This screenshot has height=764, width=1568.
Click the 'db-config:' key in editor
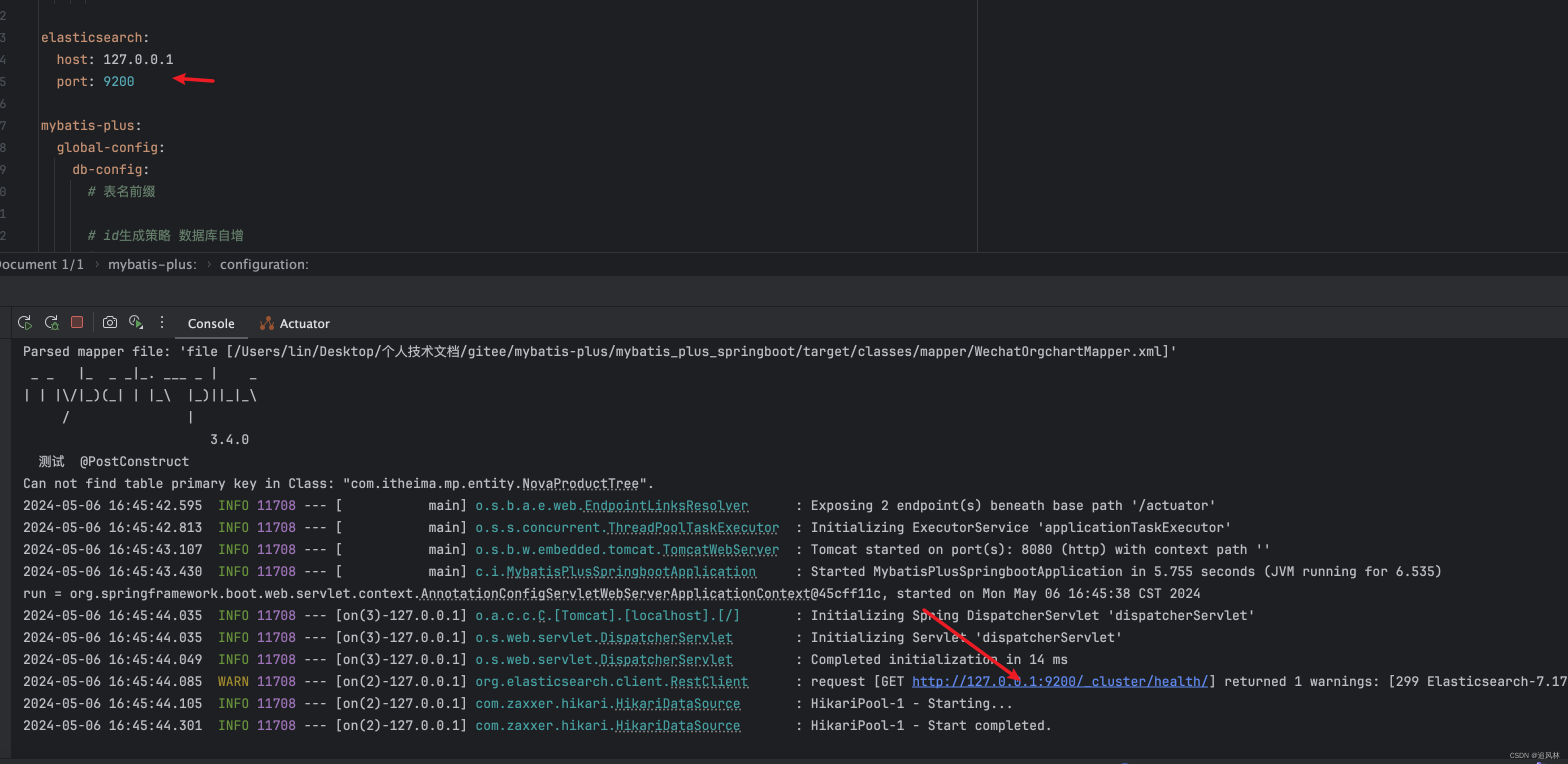coord(111,169)
